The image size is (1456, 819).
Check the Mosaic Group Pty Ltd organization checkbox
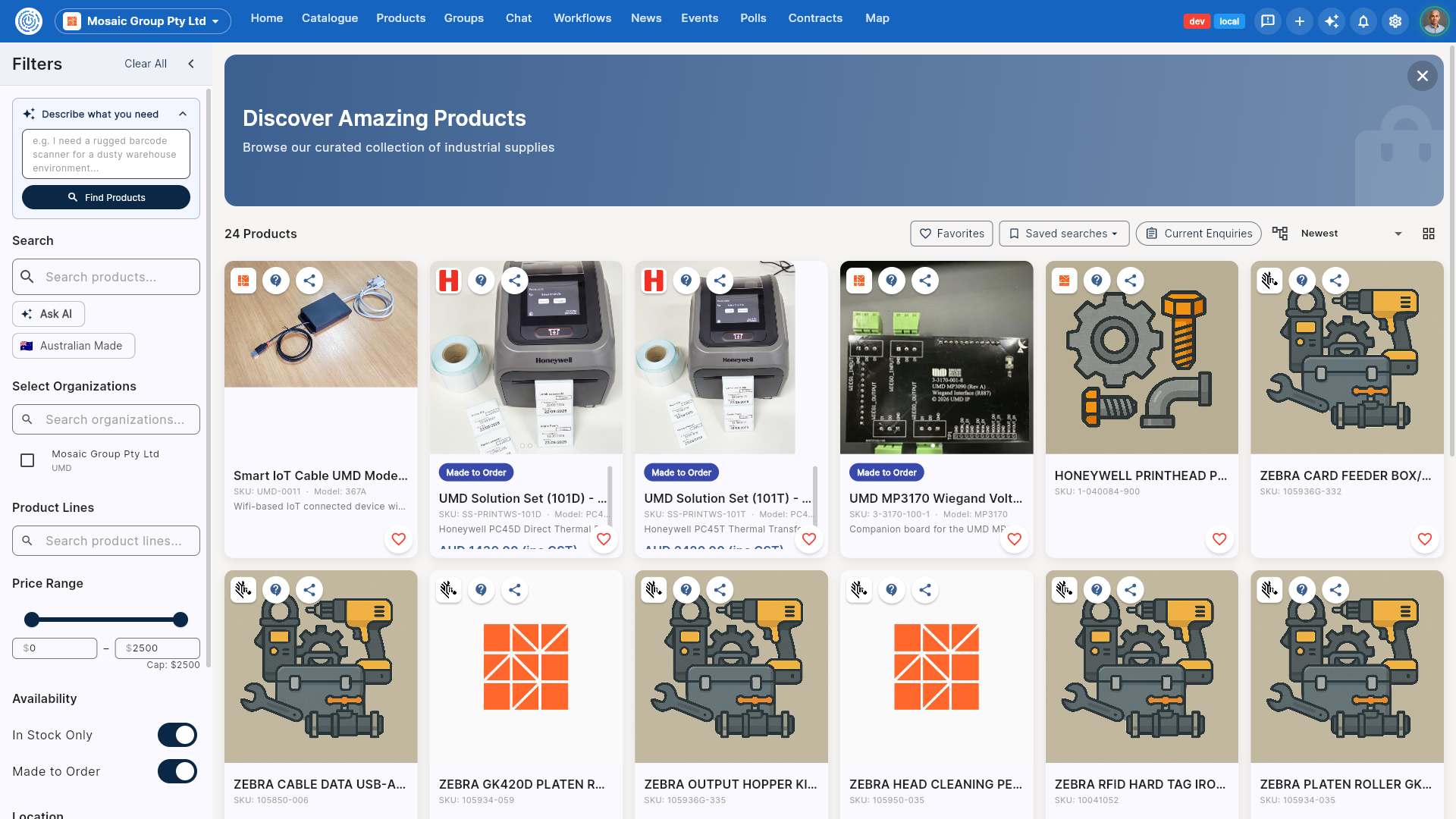point(27,460)
